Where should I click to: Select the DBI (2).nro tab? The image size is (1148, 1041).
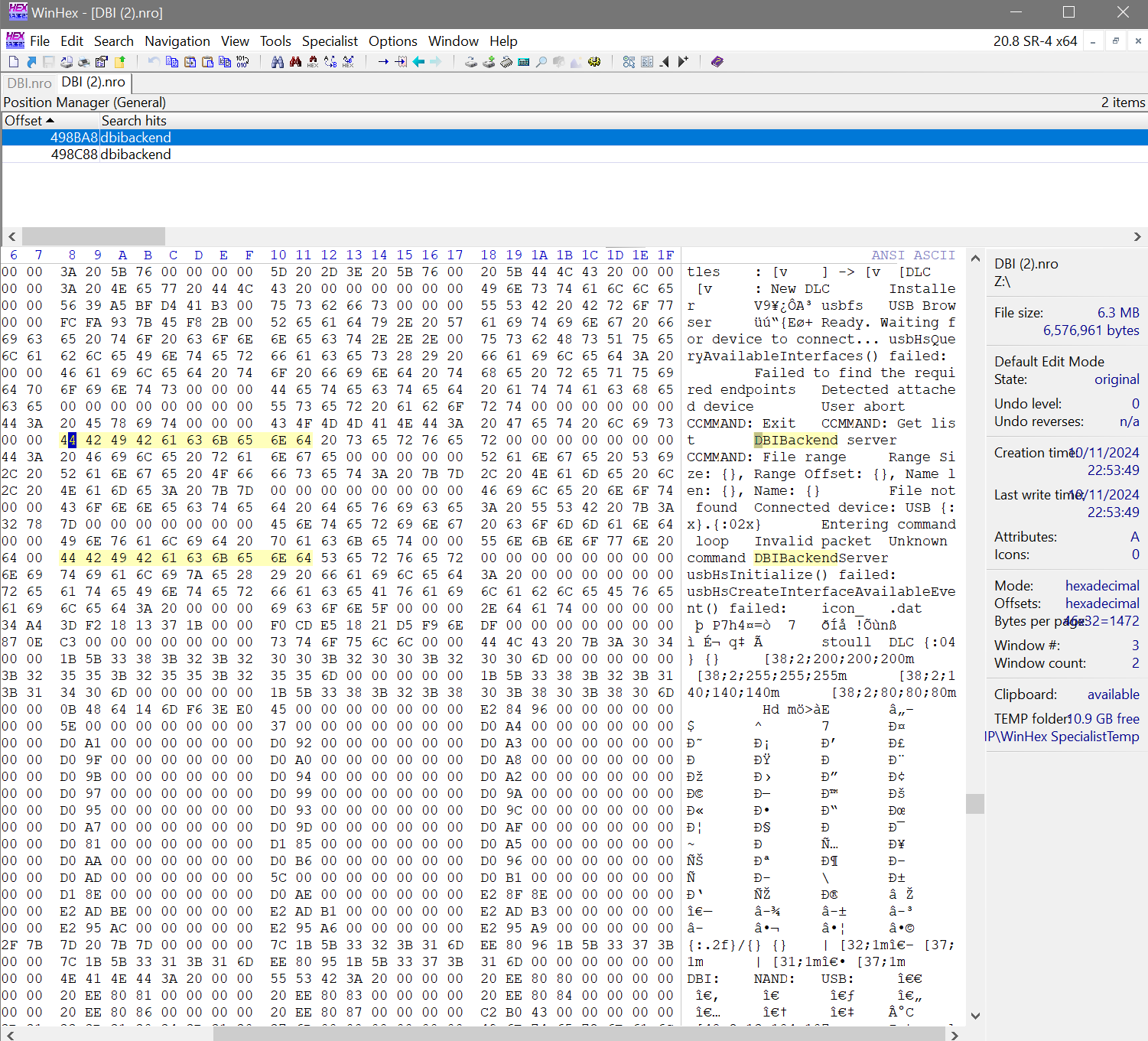pos(93,82)
